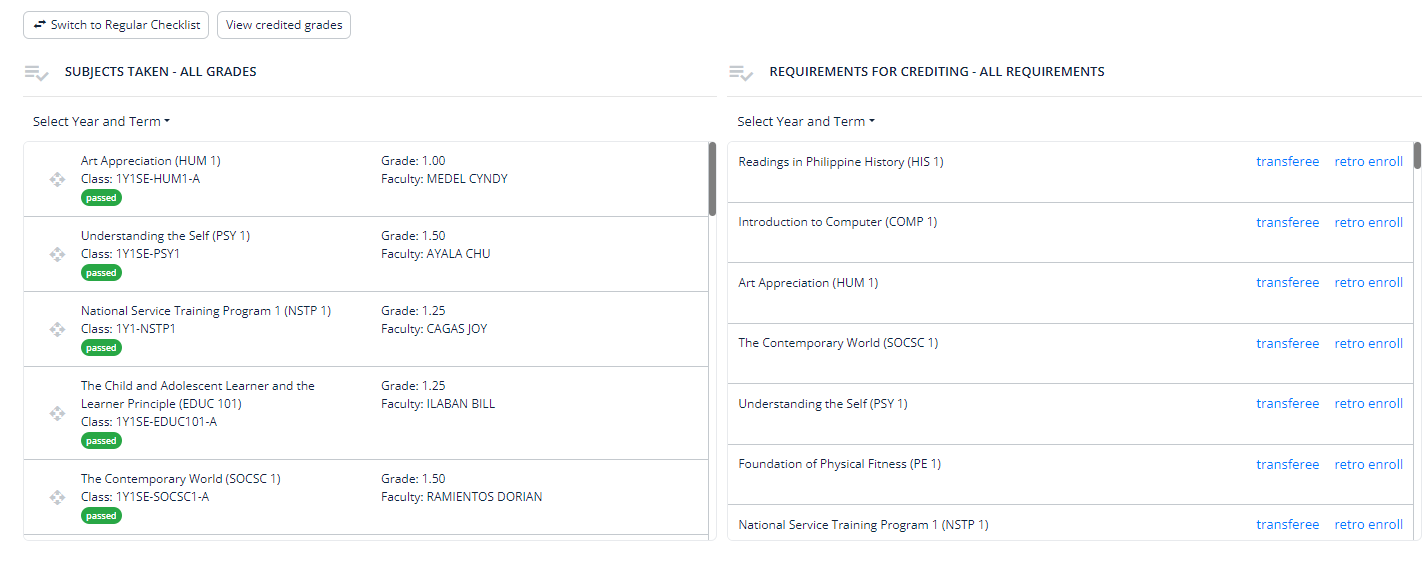The height and width of the screenshot is (578, 1427).
Task: Click move icon for NSTP 1 subject
Action: point(57,329)
